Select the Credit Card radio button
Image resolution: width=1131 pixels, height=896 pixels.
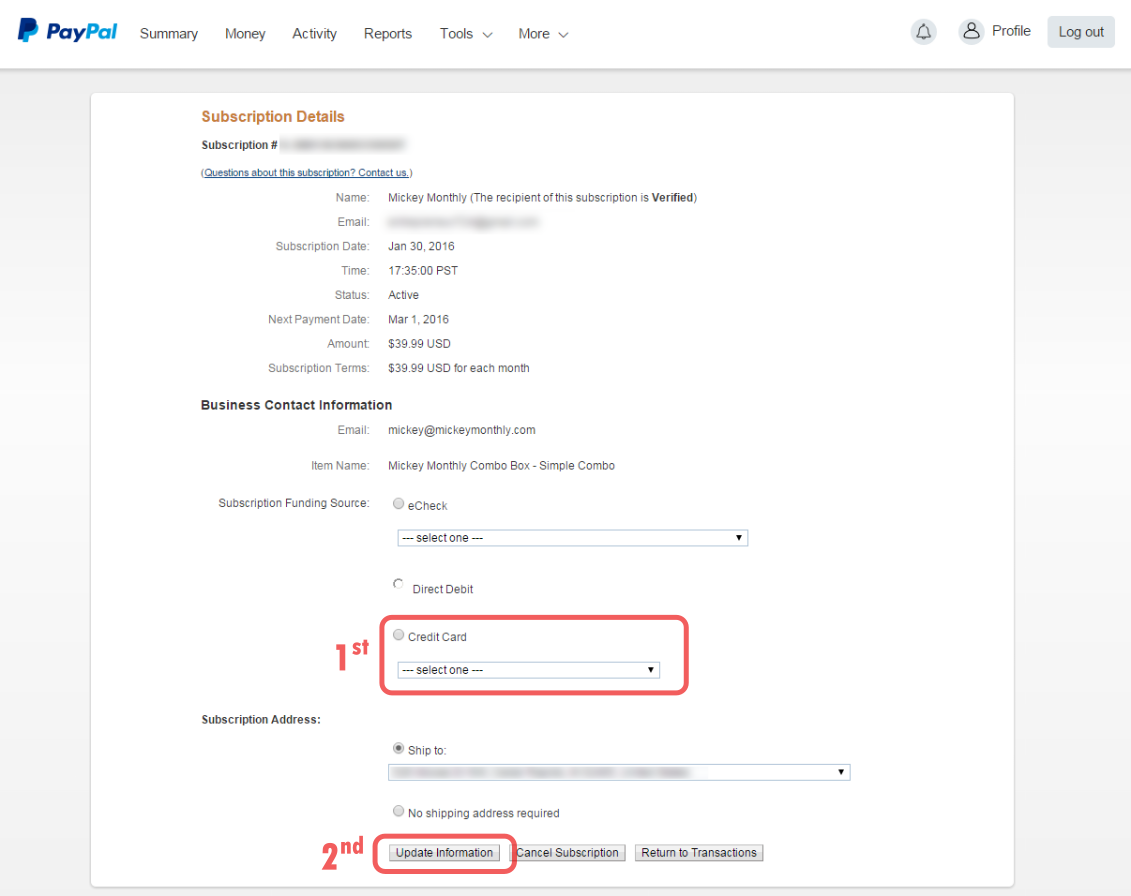398,635
